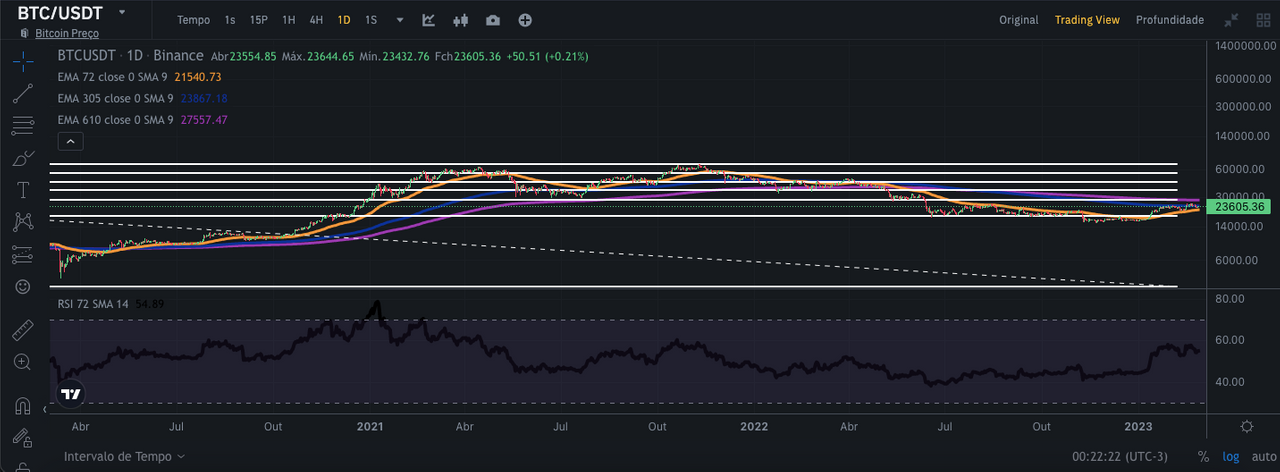Open the emoji icons tool
The height and width of the screenshot is (472, 1280).
point(23,286)
